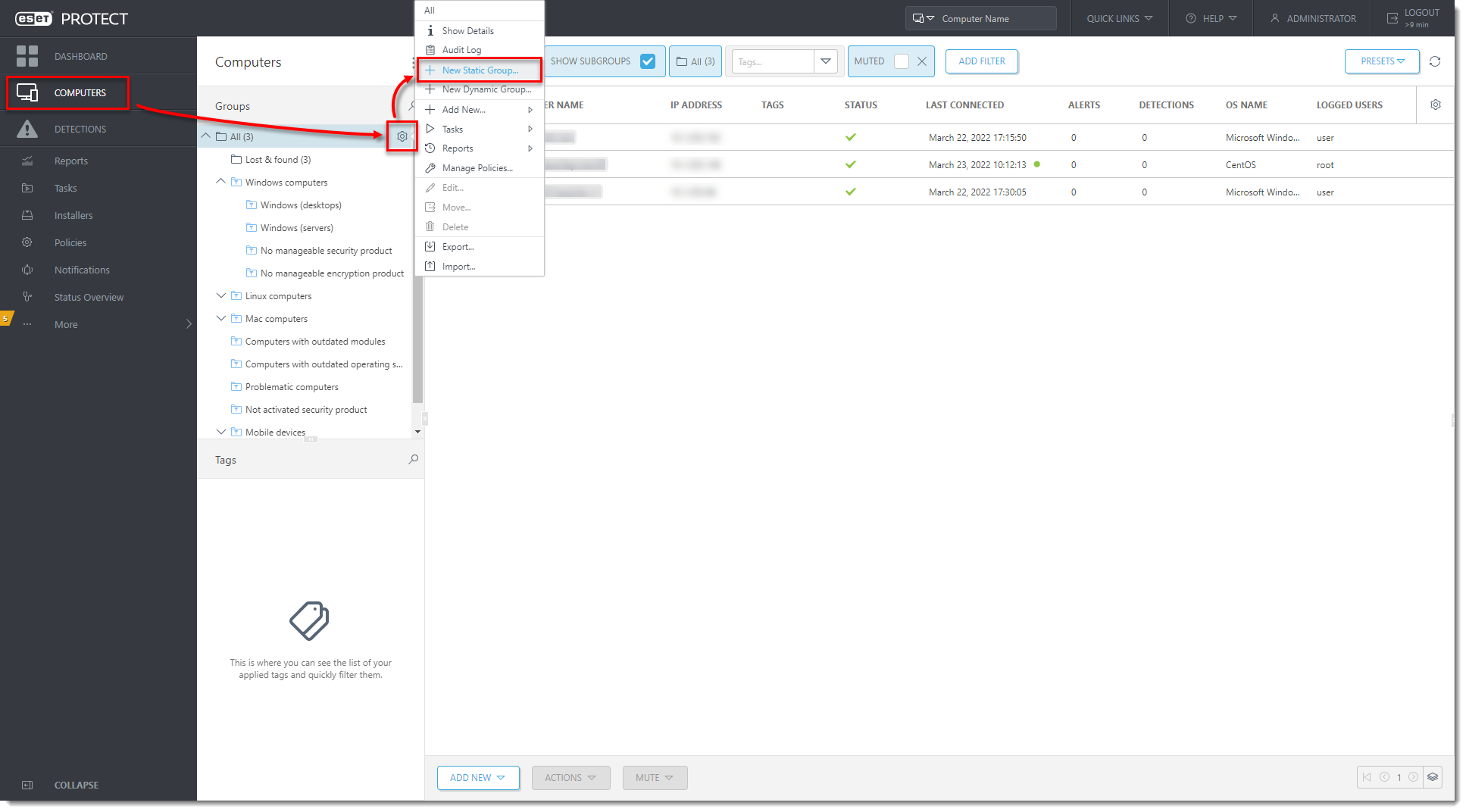Open the Presets dropdown
Viewport: 1466px width, 812px height.
click(1381, 61)
